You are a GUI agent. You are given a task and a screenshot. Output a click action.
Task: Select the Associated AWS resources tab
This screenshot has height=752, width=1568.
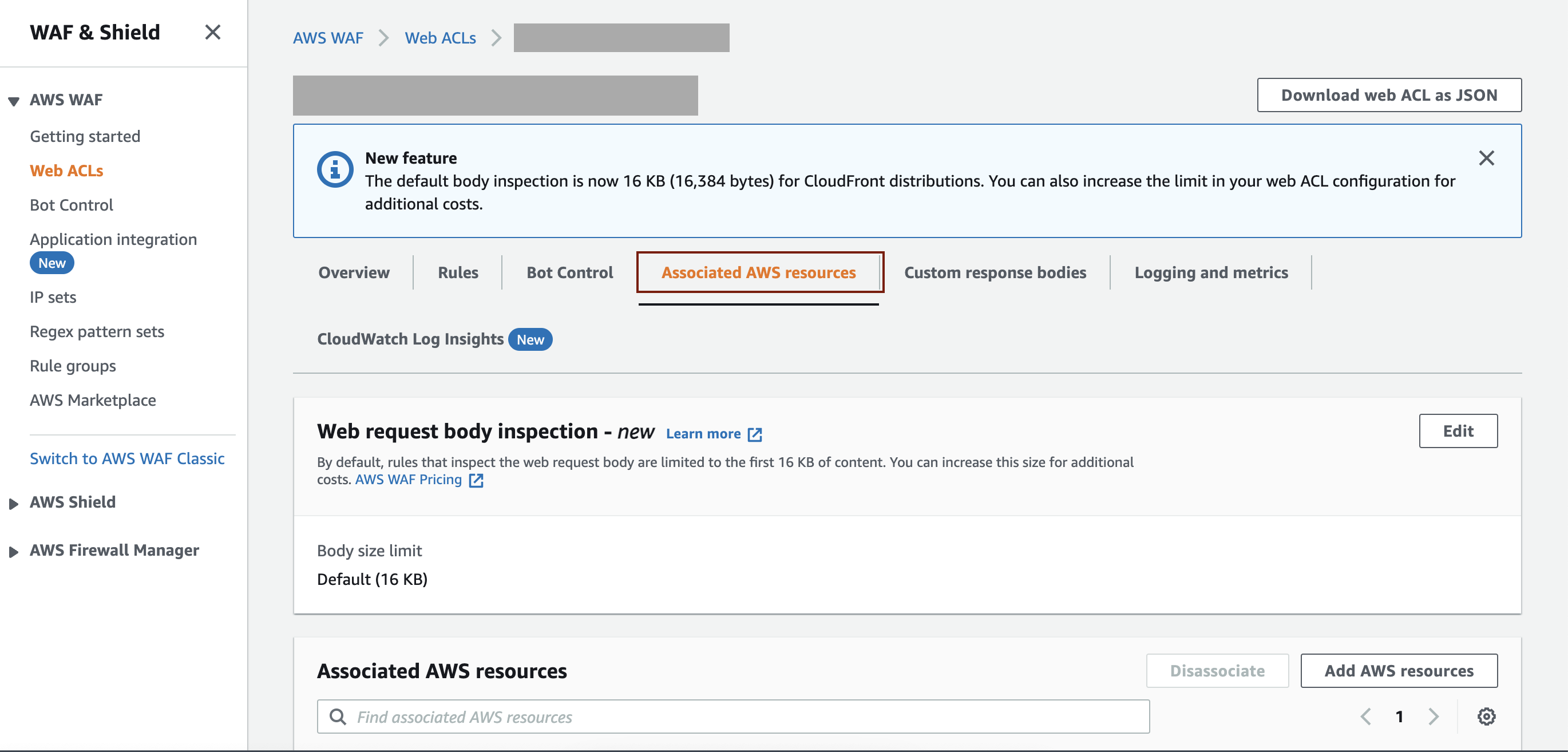[759, 272]
